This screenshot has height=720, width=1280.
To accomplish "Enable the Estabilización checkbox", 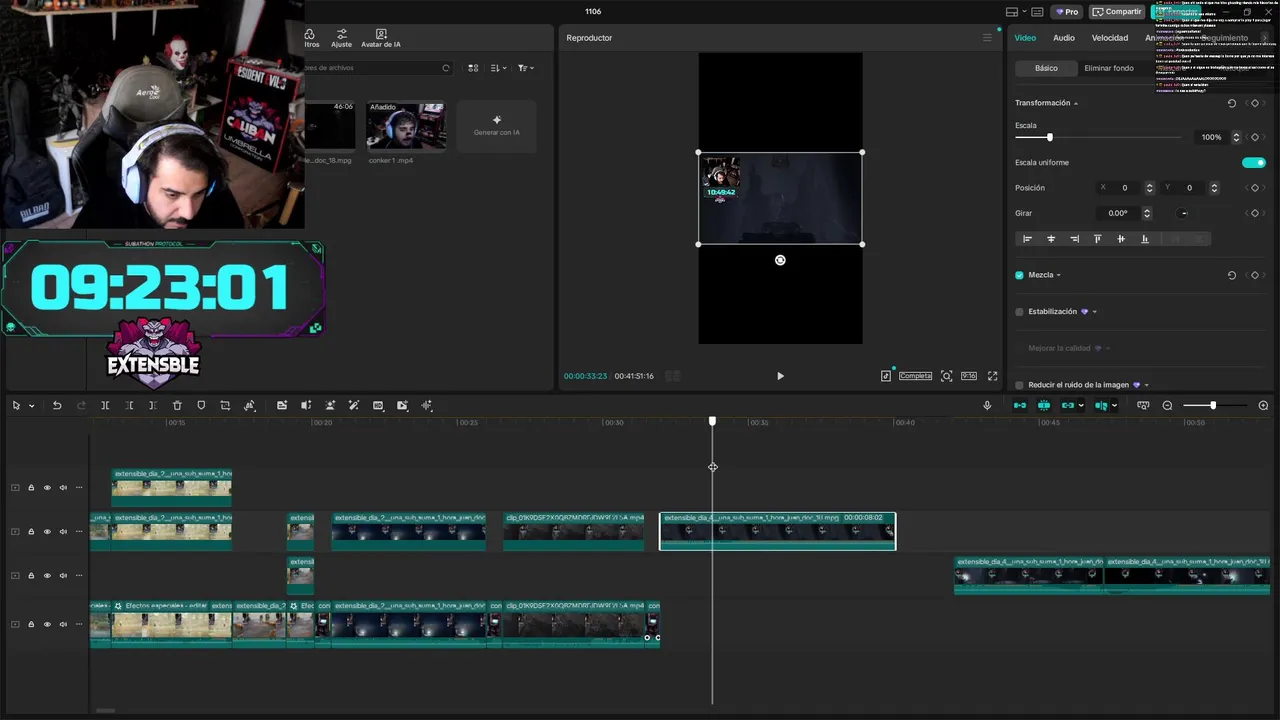I will tap(1020, 312).
